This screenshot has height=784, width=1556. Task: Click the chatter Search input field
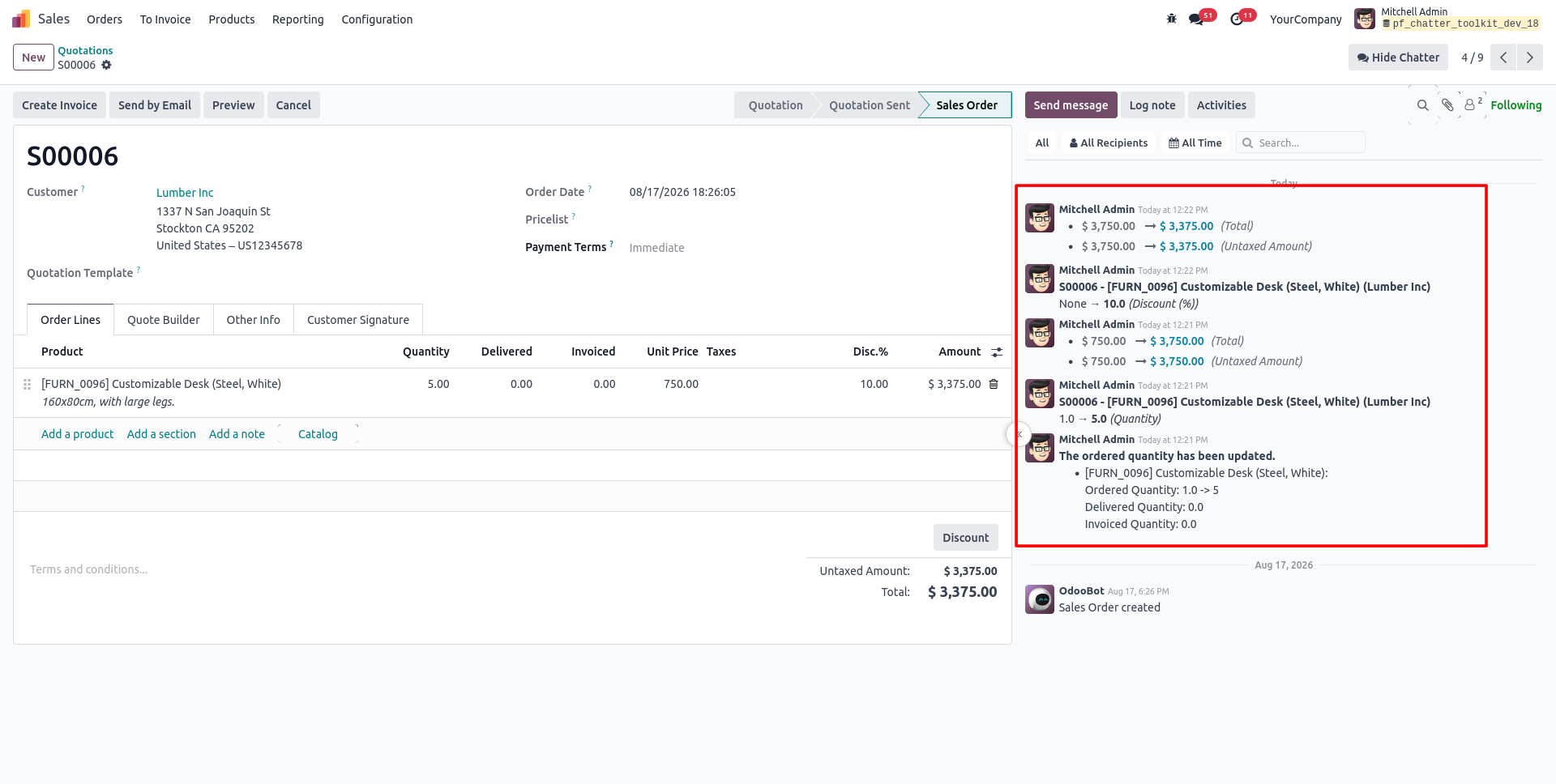pyautogui.click(x=1301, y=143)
